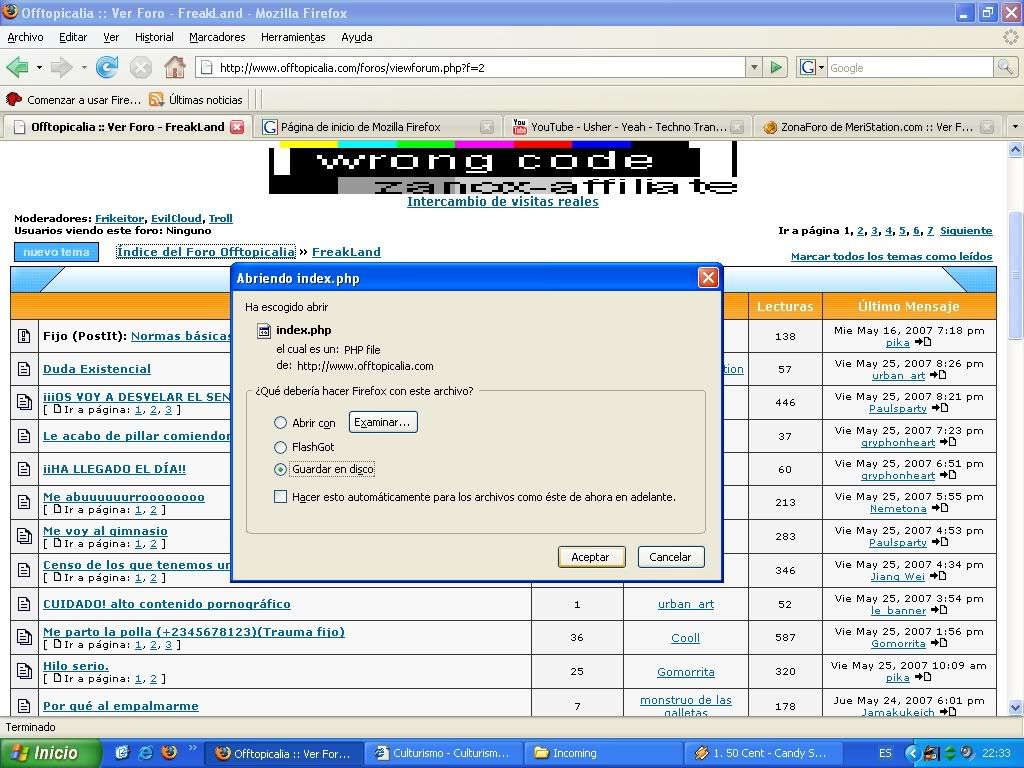Click the stop loading icon

coord(141,68)
